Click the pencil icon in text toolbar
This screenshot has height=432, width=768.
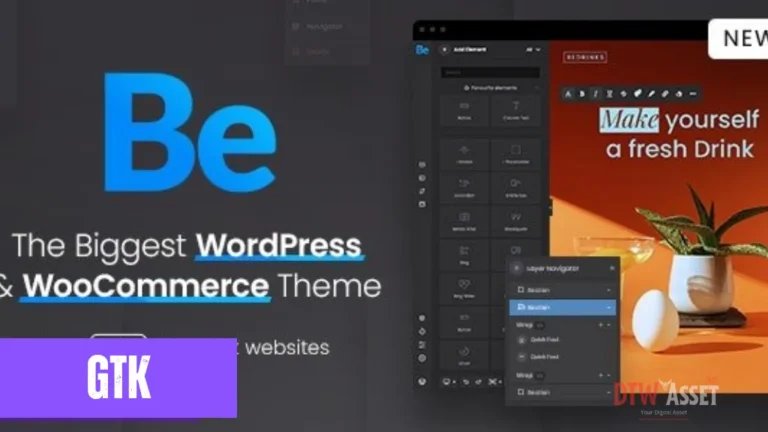coord(651,94)
